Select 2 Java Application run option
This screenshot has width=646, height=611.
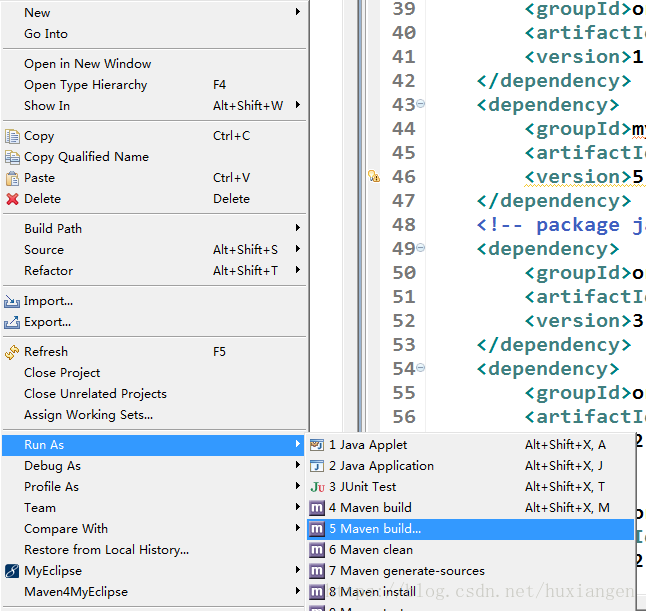(x=470, y=466)
